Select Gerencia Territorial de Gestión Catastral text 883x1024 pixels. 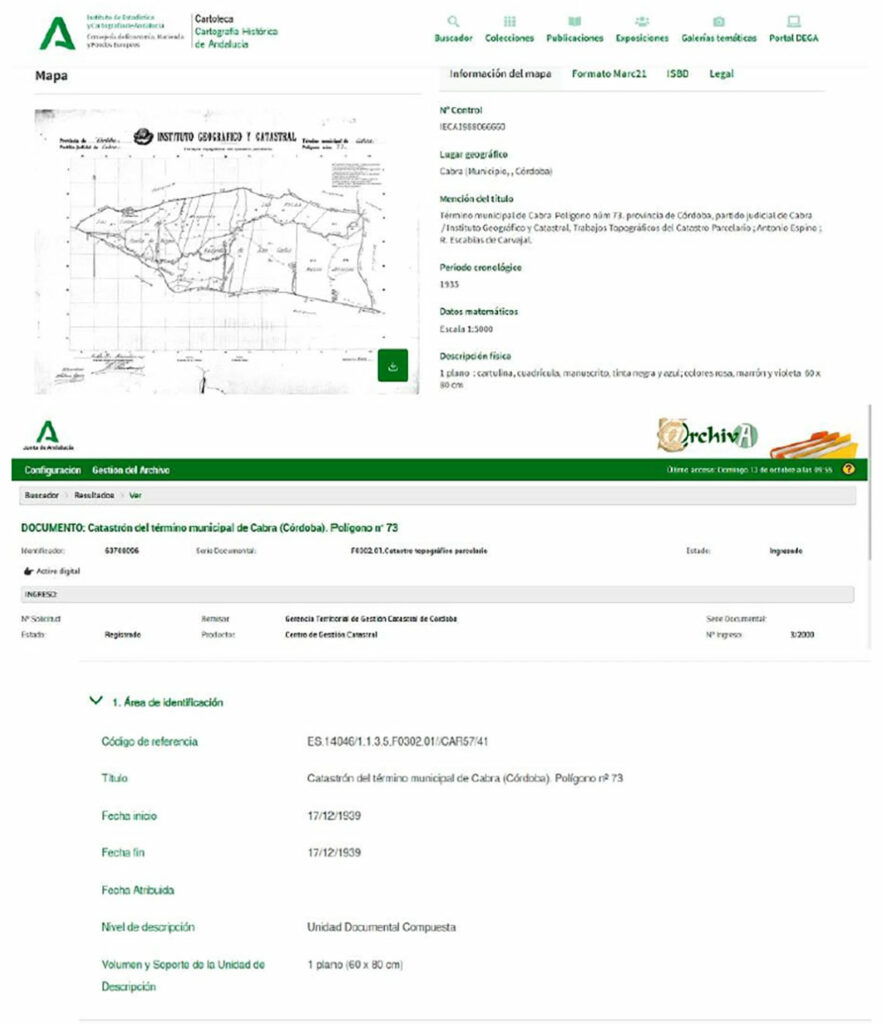pyautogui.click(x=371, y=618)
